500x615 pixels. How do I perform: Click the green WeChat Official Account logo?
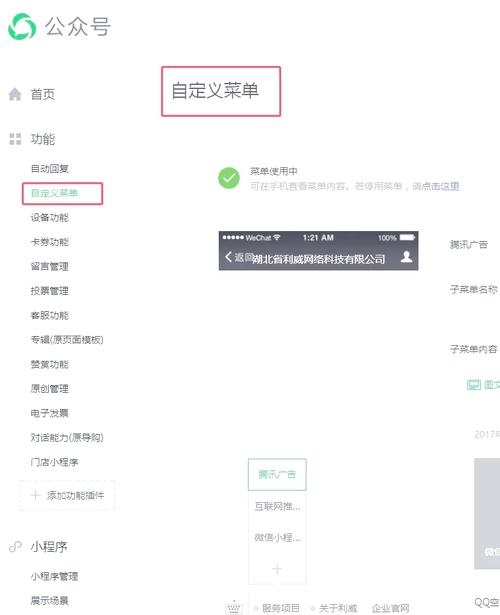tap(22, 27)
